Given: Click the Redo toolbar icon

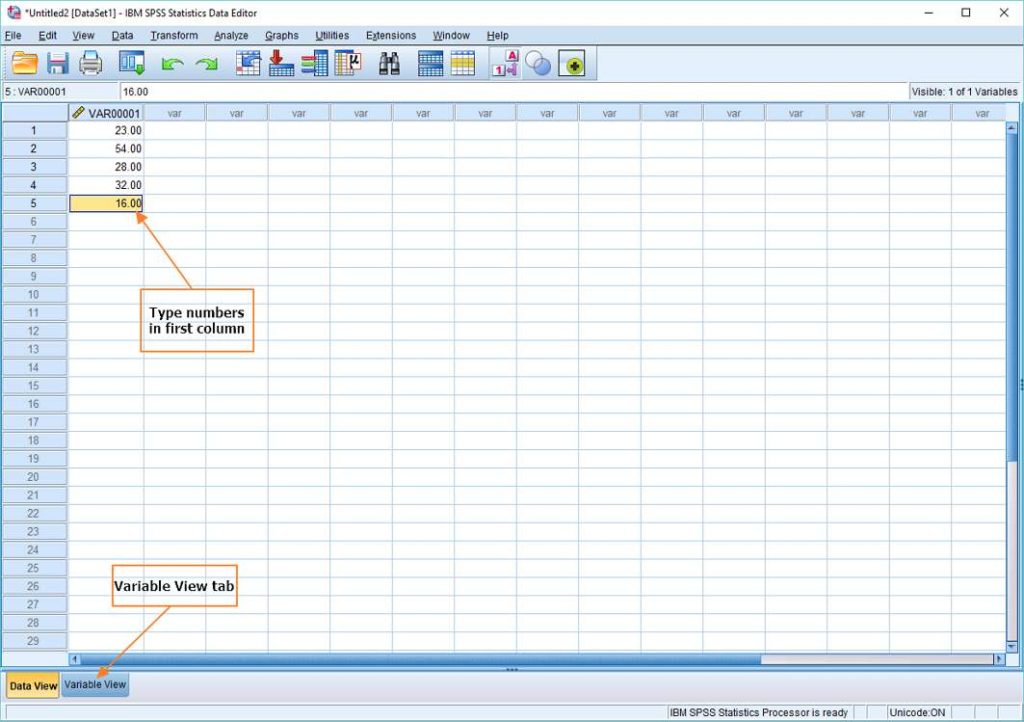Looking at the screenshot, I should (206, 62).
